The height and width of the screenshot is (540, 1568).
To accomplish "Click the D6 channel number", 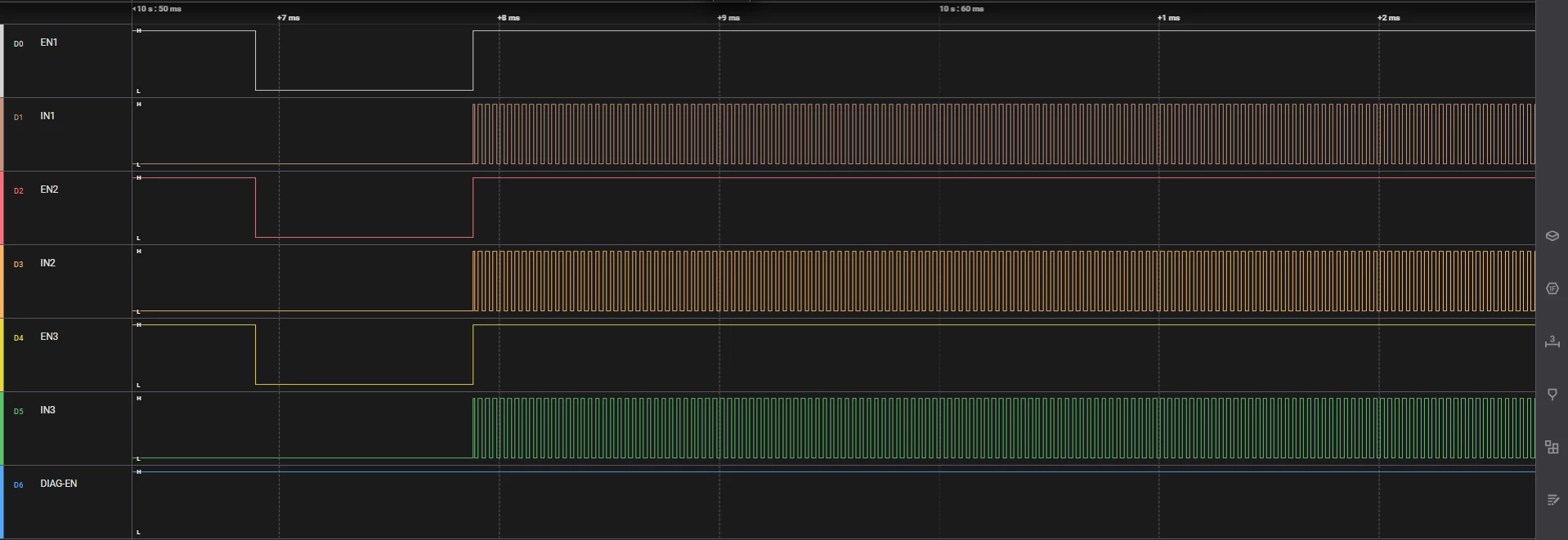I will 19,485.
